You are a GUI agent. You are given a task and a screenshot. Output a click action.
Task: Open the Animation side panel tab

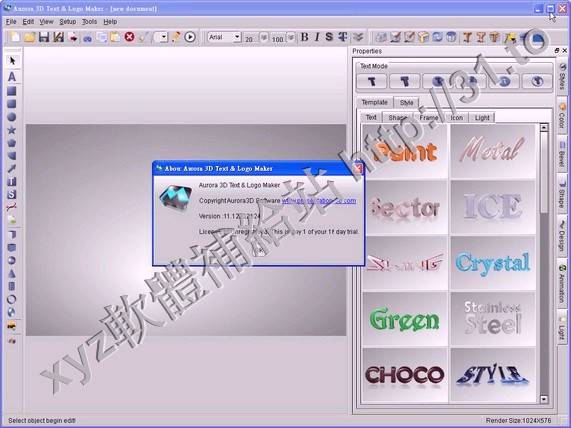563,284
